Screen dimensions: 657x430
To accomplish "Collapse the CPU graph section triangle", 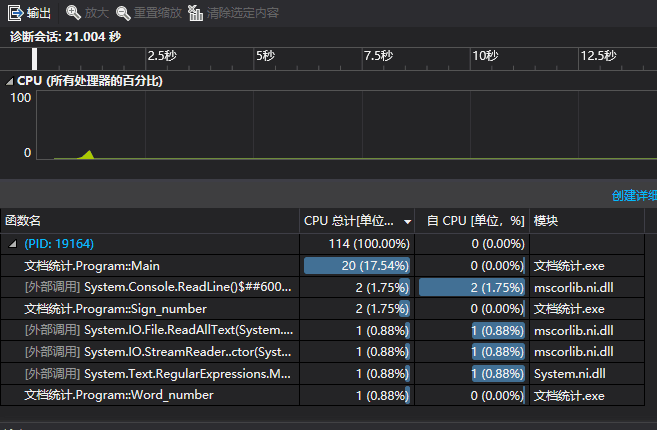I will click(x=10, y=80).
